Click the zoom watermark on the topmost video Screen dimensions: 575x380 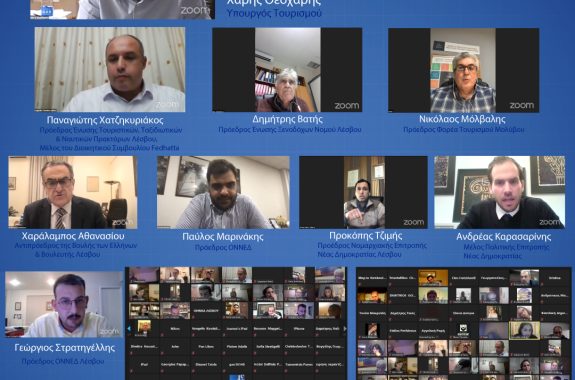pos(195,10)
